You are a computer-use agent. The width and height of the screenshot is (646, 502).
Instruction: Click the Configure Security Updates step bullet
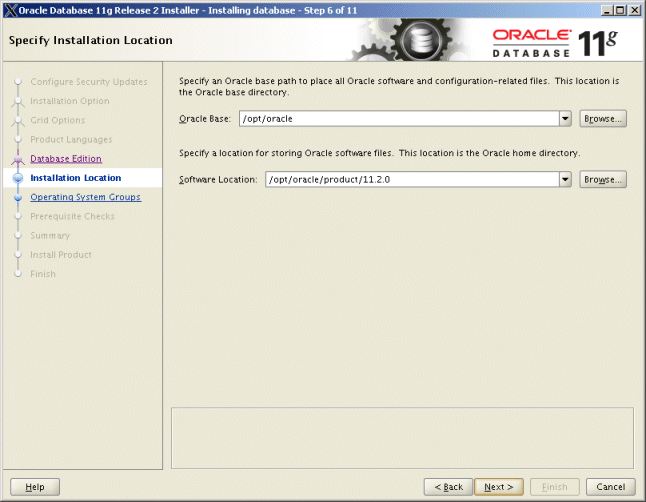pyautogui.click(x=18, y=82)
